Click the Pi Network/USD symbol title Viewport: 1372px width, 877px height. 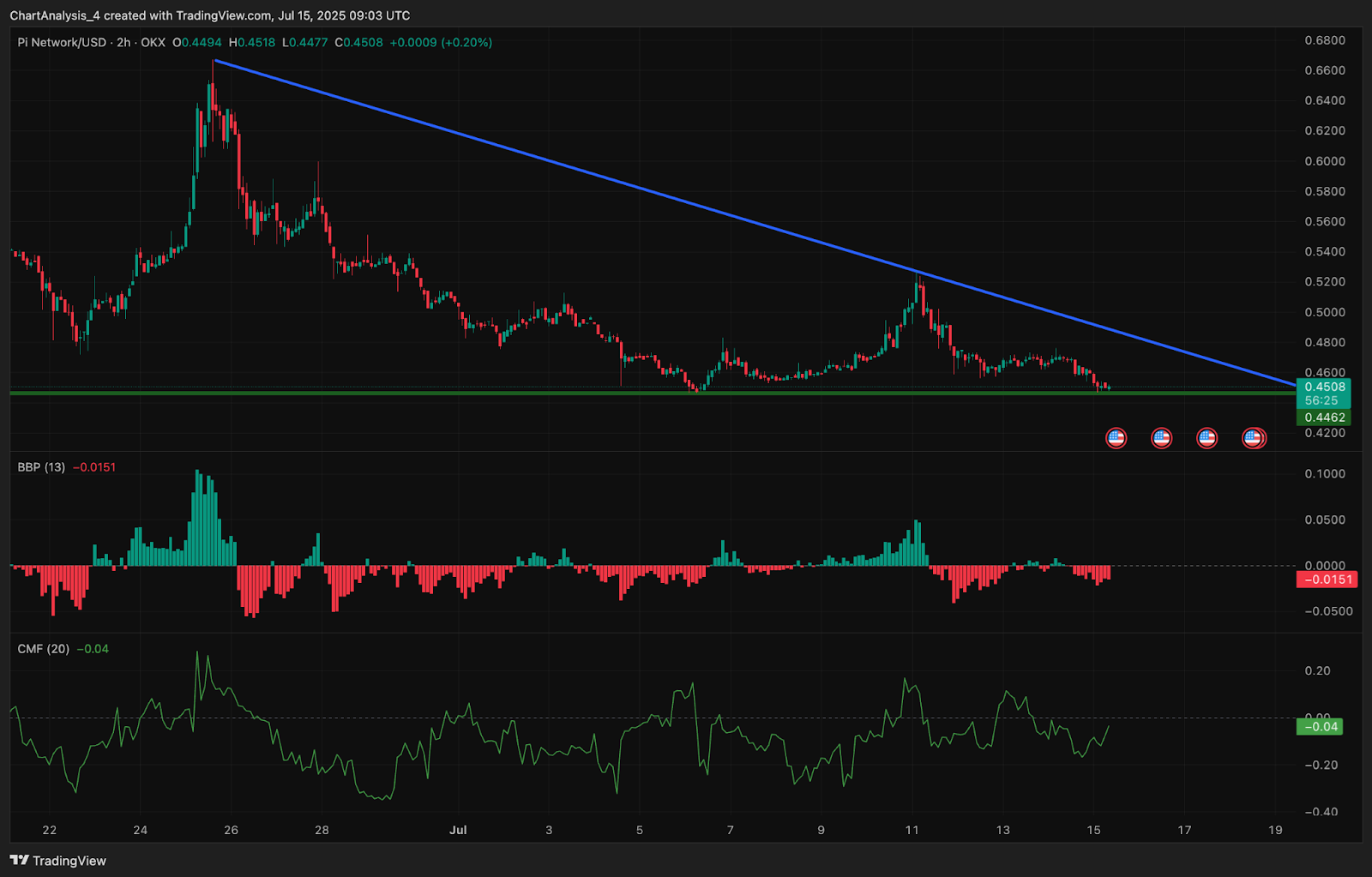[x=62, y=42]
